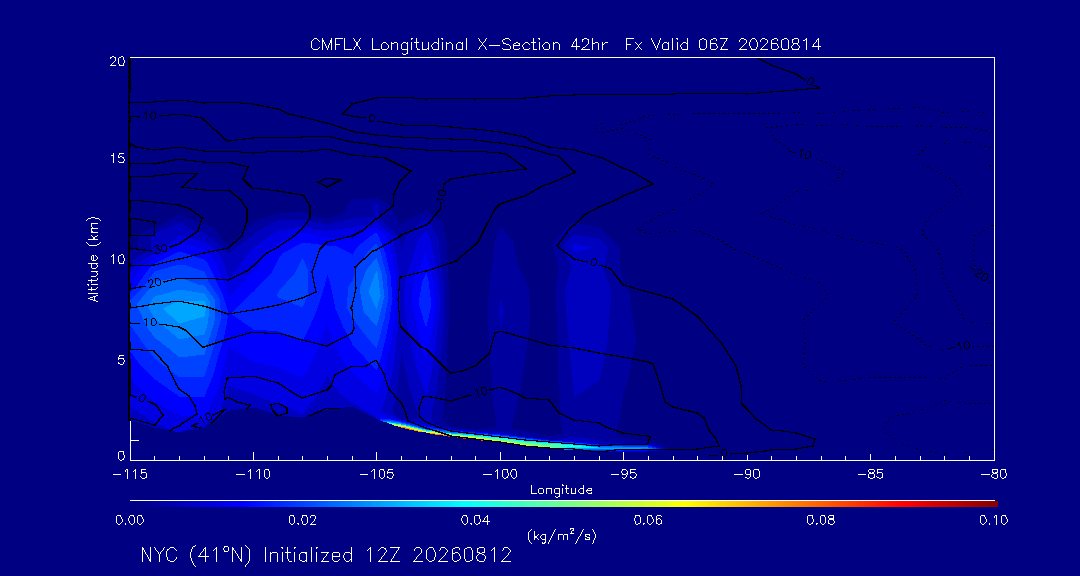Click the -80 longitude tick label
1080x576 pixels.
994,475
